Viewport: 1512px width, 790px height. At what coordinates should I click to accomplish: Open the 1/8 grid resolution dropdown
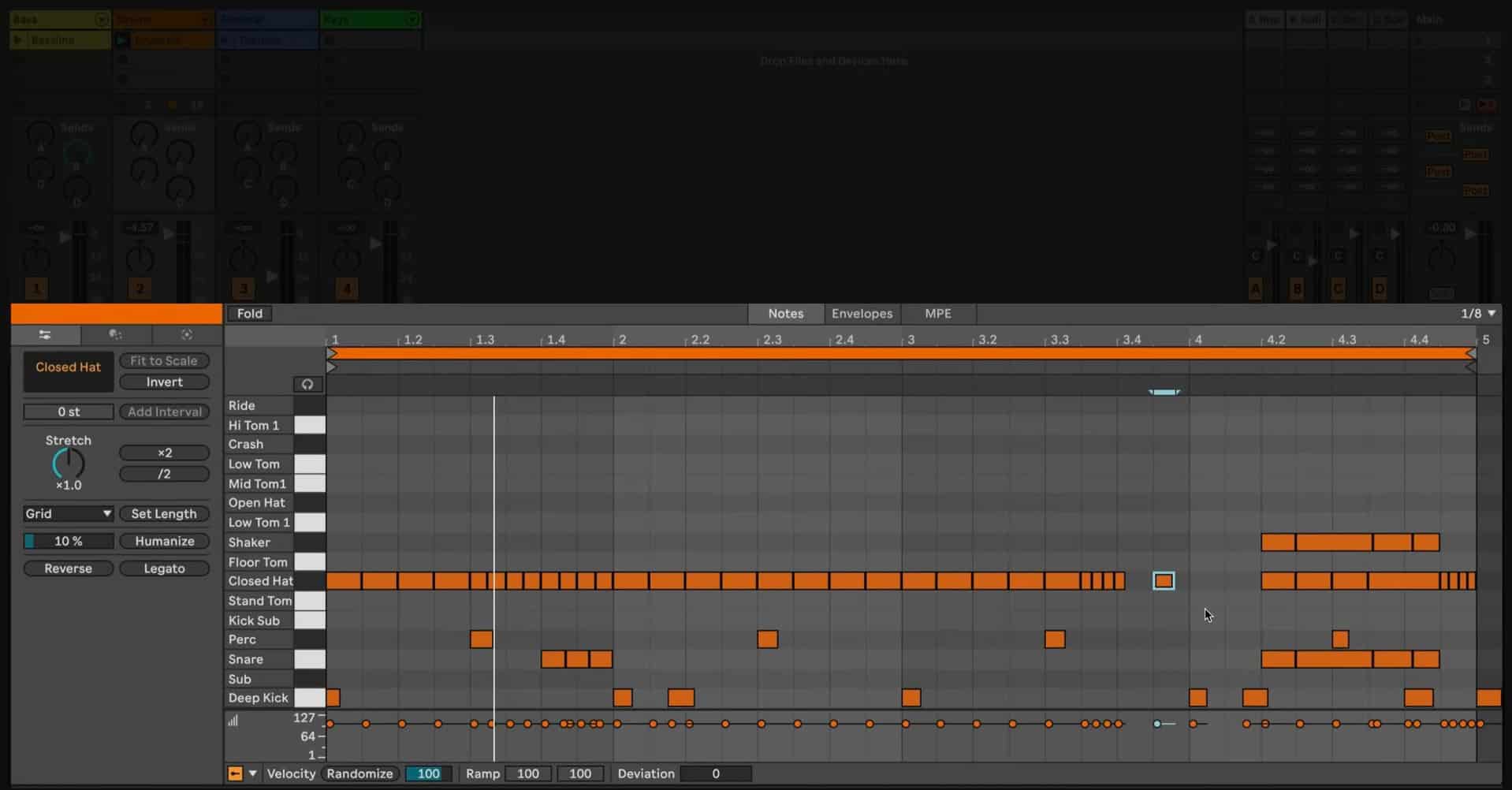tap(1475, 313)
